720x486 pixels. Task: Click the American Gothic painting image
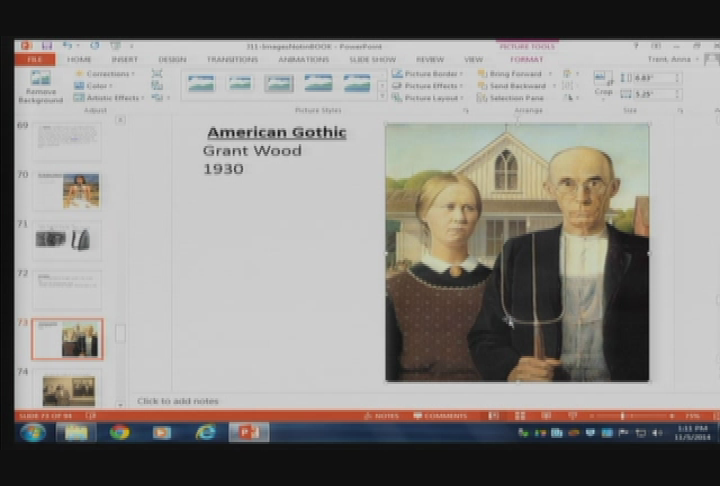pyautogui.click(x=518, y=253)
